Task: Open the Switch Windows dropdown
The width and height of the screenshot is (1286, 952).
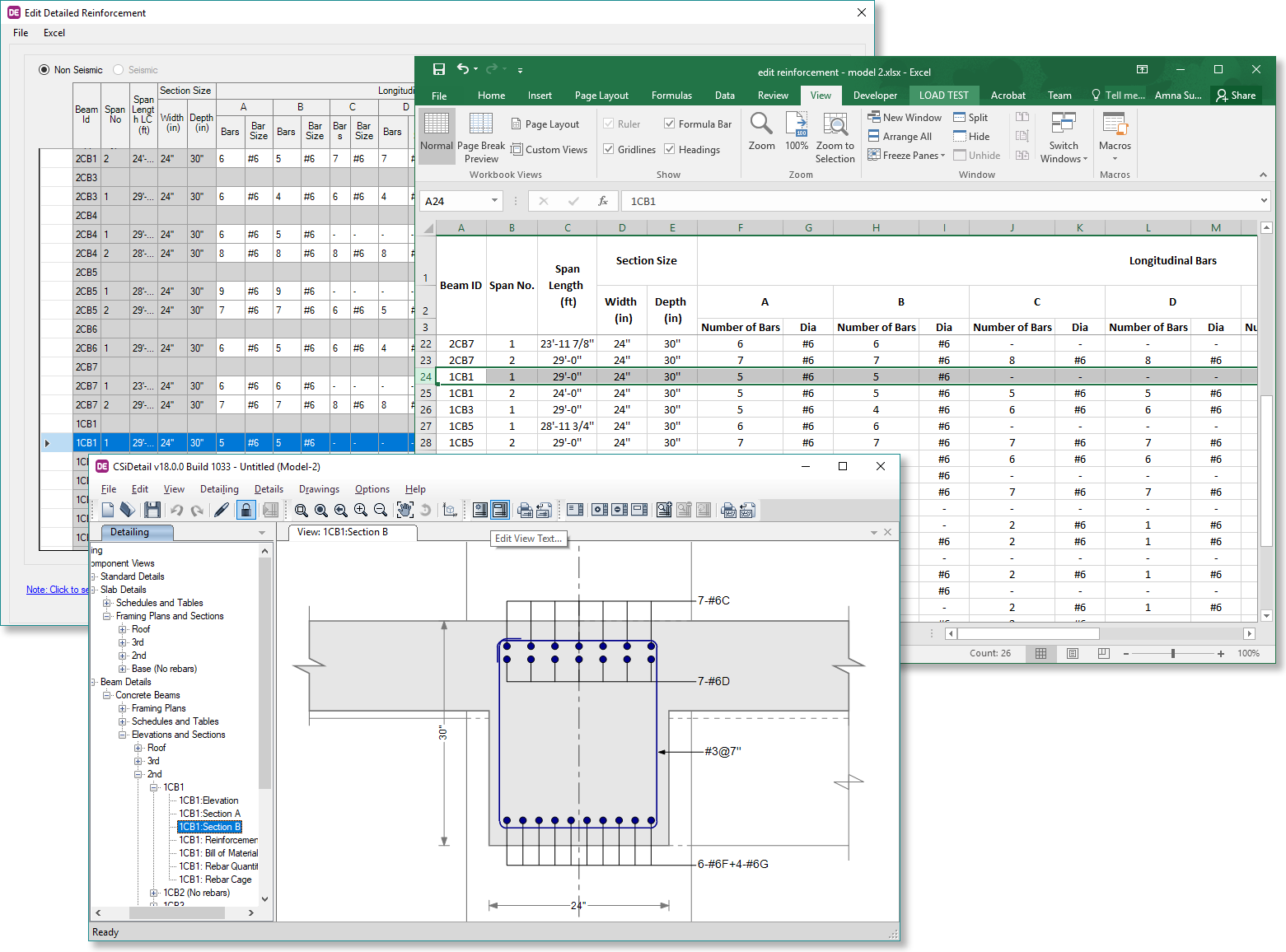Action: click(1064, 137)
